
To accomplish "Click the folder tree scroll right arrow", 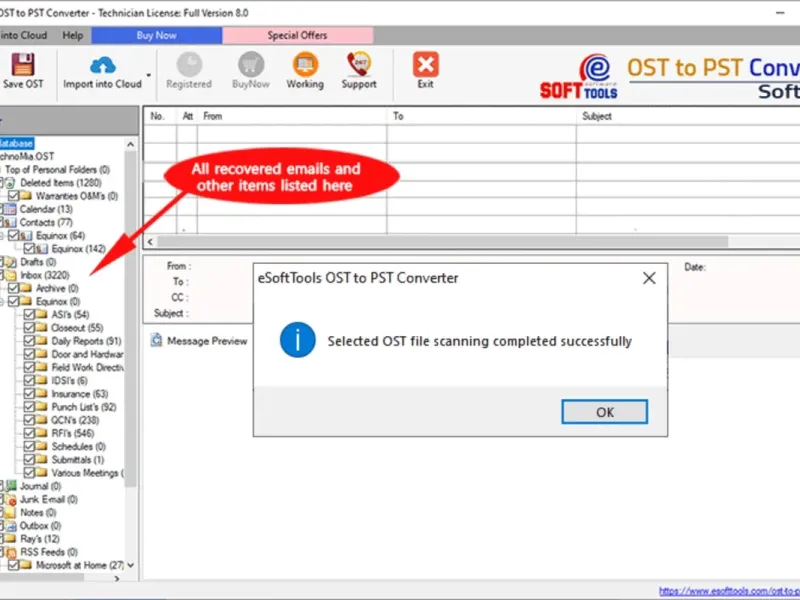I will point(117,578).
